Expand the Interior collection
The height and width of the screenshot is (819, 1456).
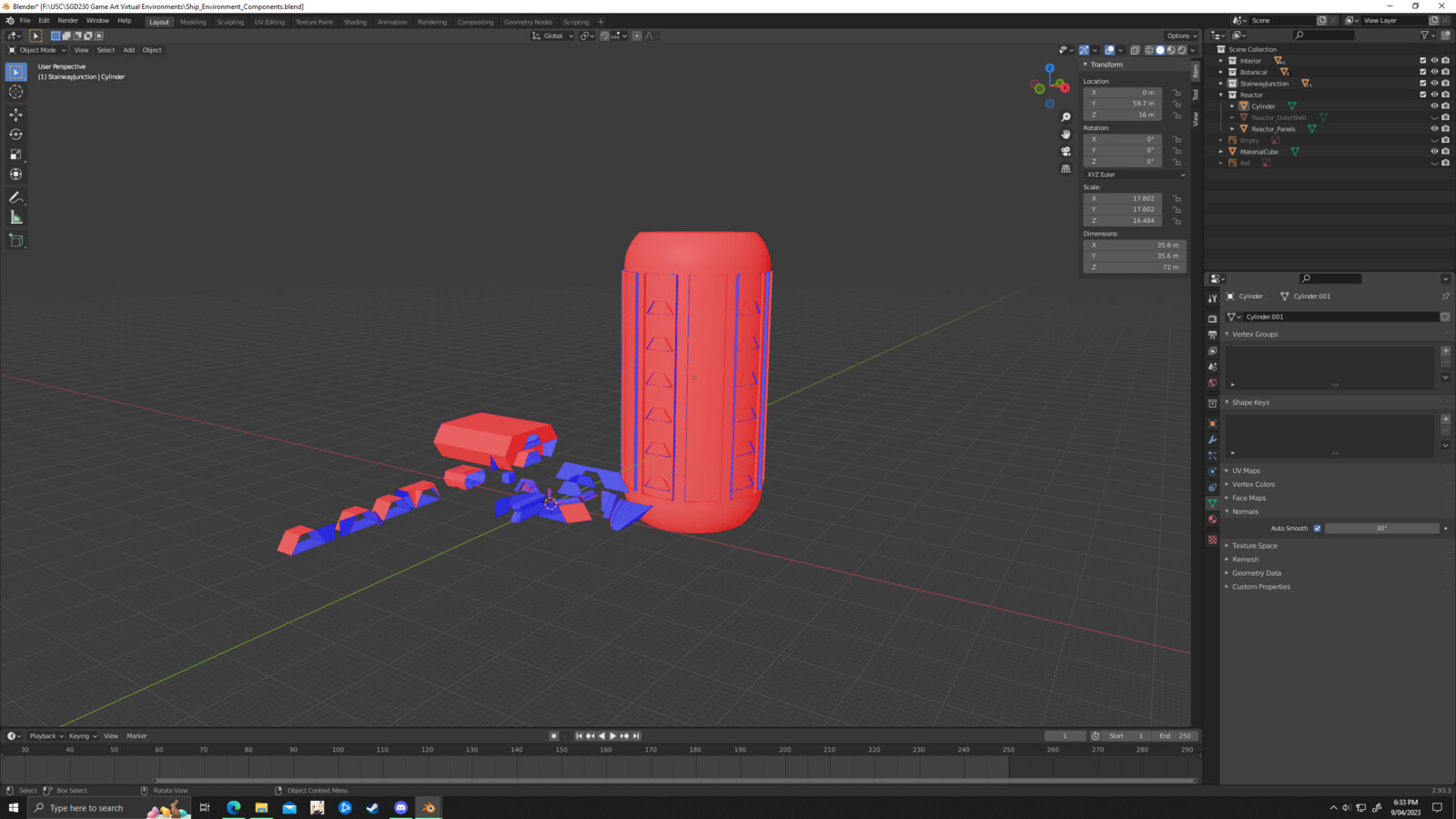1221,61
